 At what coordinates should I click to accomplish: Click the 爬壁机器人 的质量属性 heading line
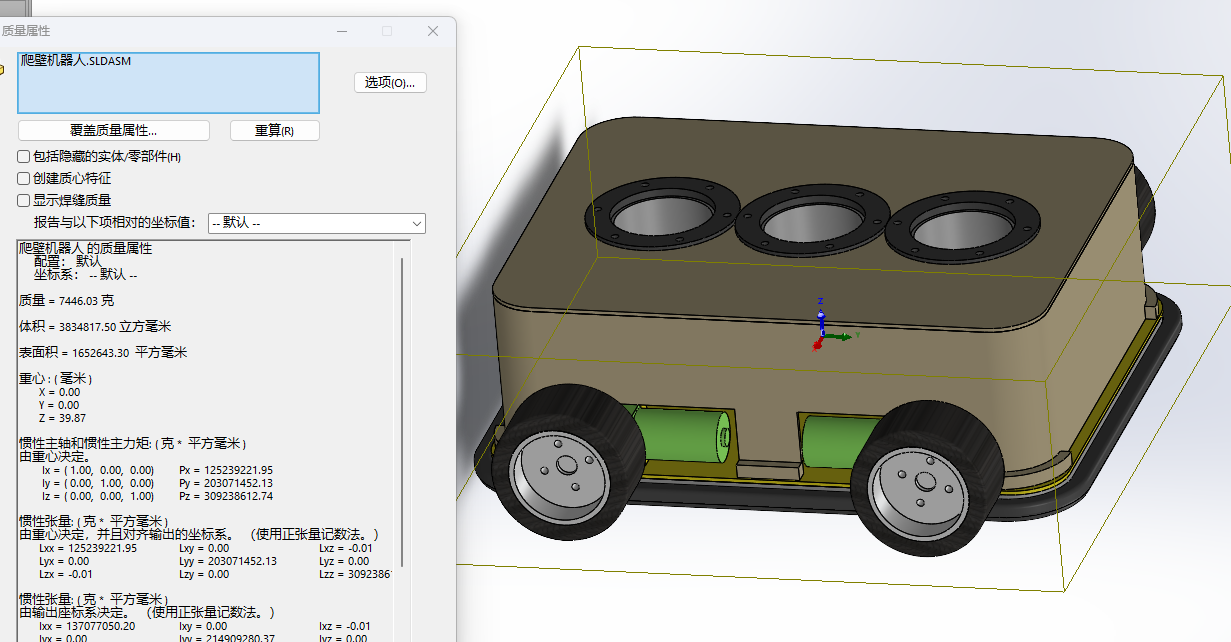(x=86, y=248)
